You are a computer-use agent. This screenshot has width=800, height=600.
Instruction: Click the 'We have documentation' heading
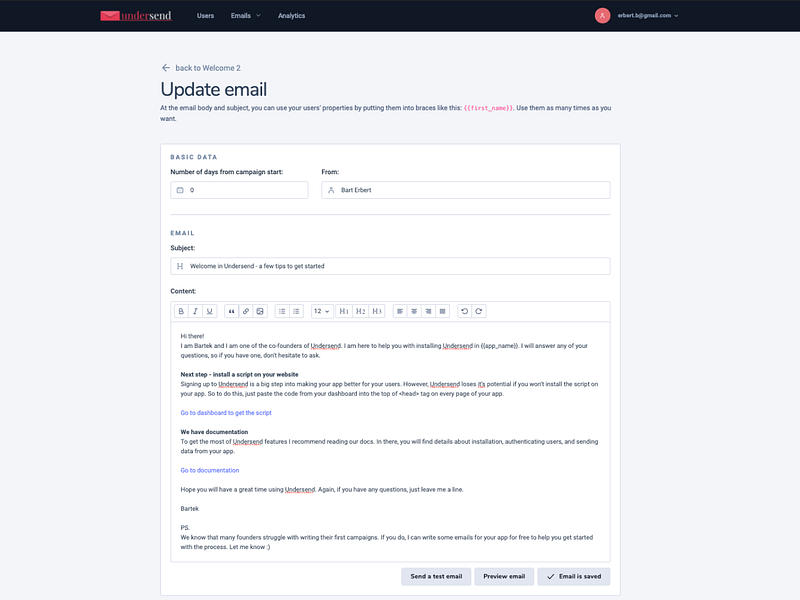(214, 432)
